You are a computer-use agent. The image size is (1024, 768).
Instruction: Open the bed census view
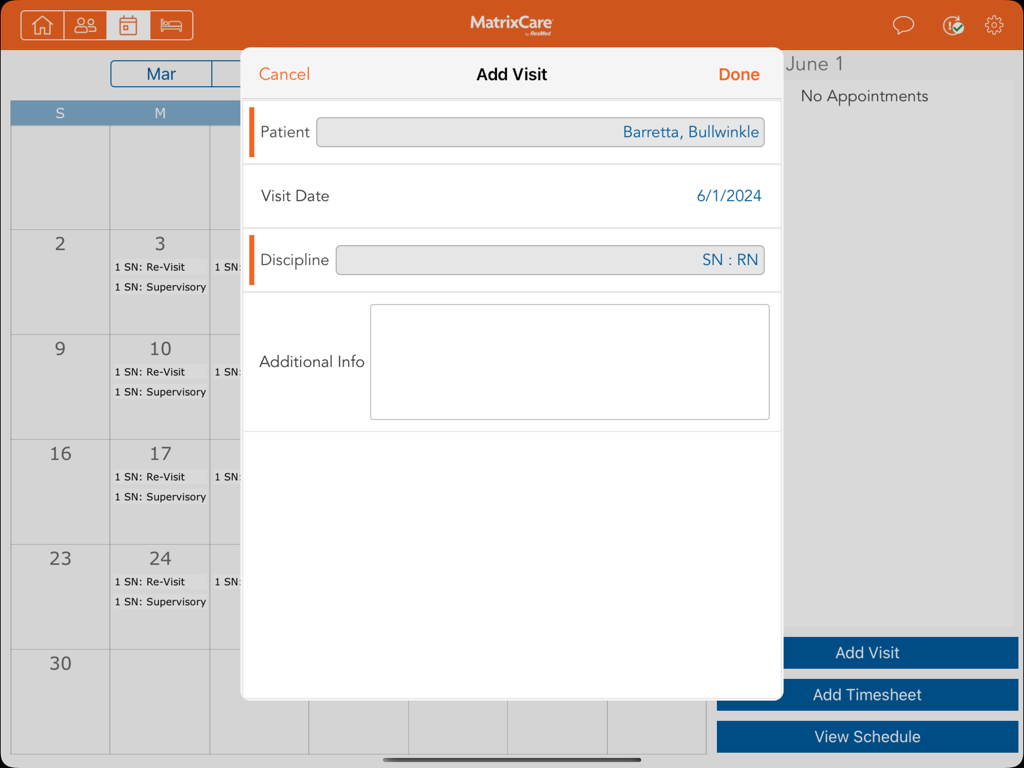pyautogui.click(x=170, y=25)
